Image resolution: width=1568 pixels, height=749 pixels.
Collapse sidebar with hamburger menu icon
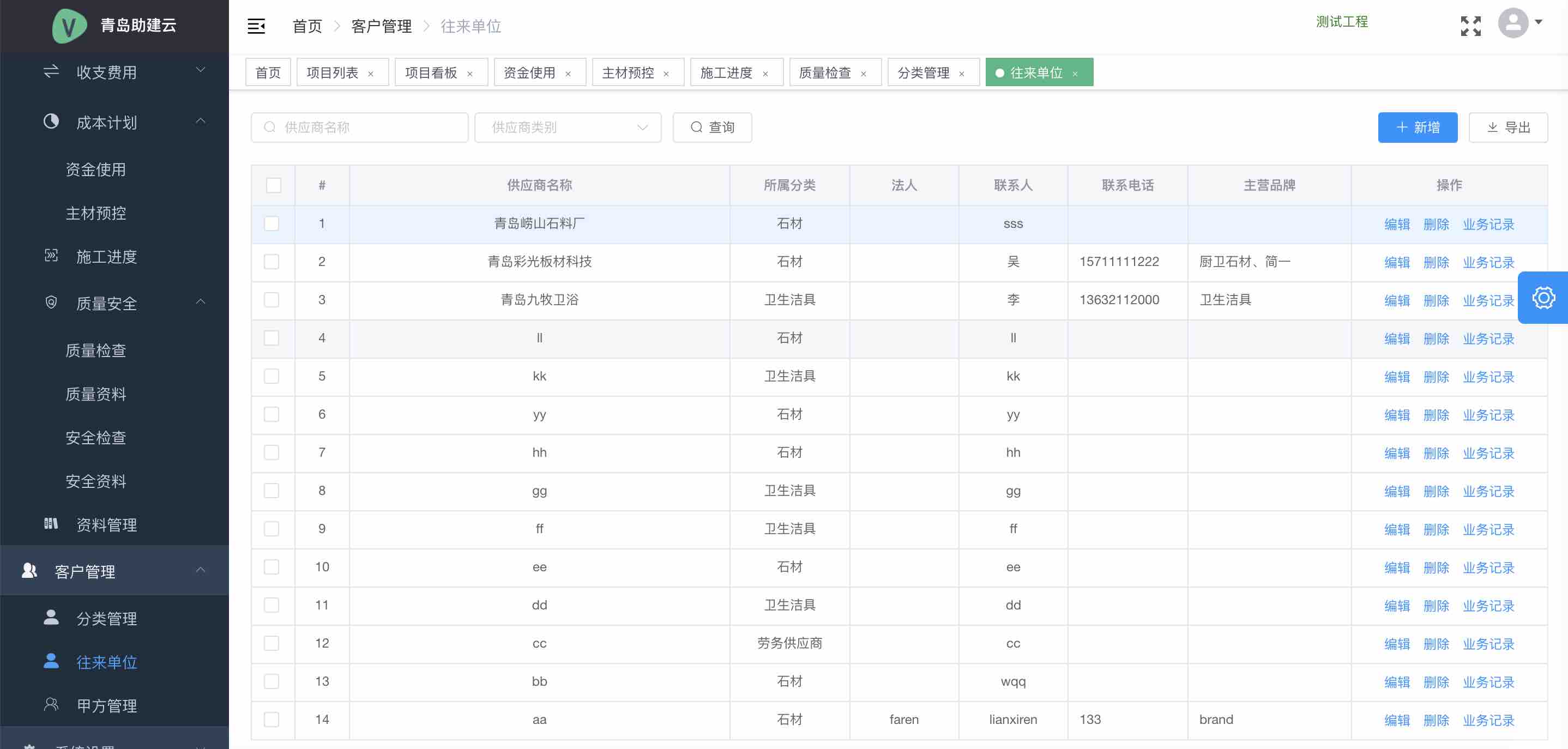[256, 26]
